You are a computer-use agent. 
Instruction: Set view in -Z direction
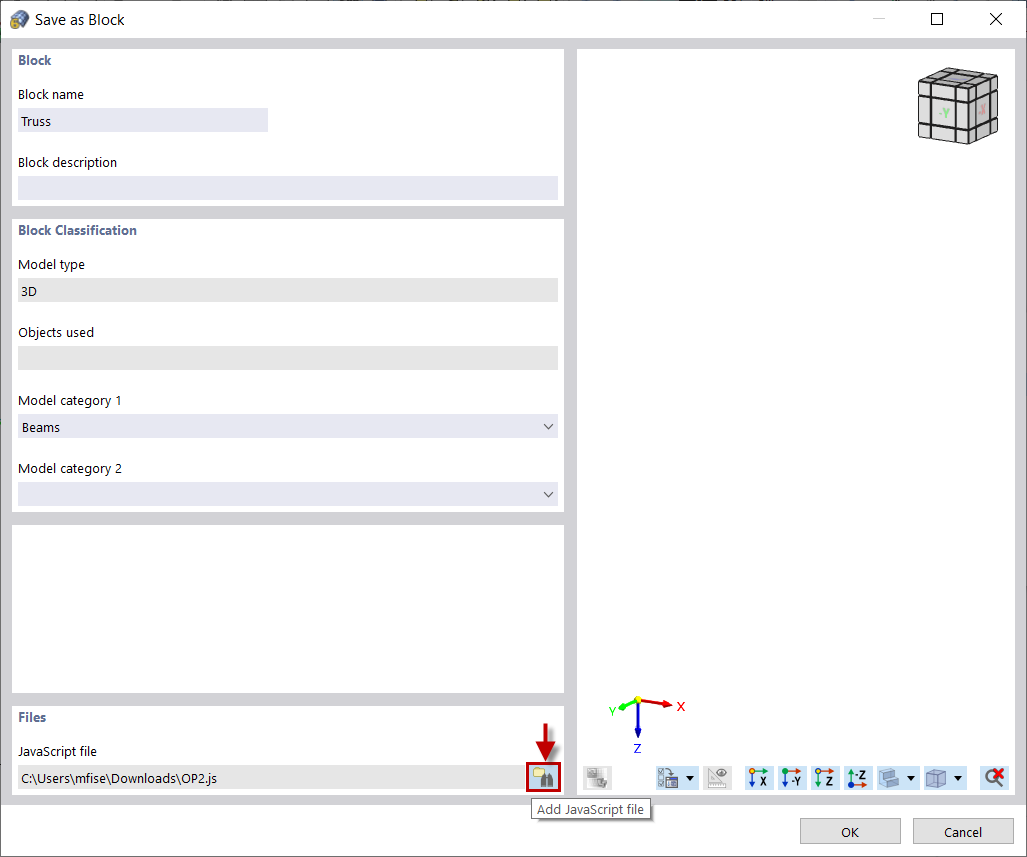point(858,777)
